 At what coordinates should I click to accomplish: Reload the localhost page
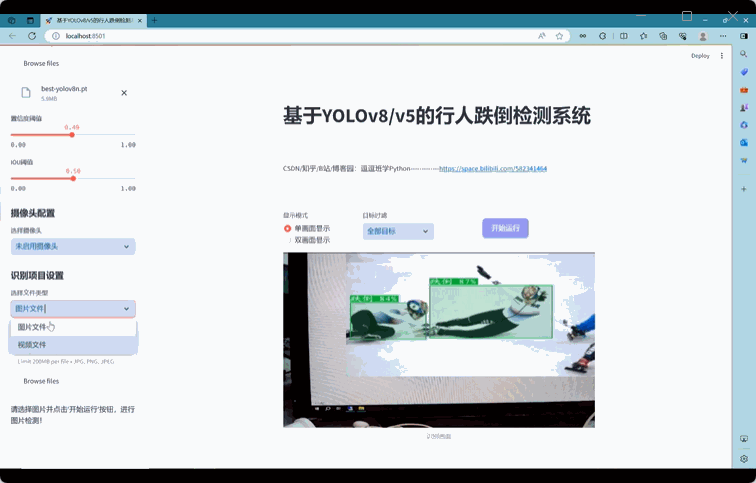coord(32,36)
